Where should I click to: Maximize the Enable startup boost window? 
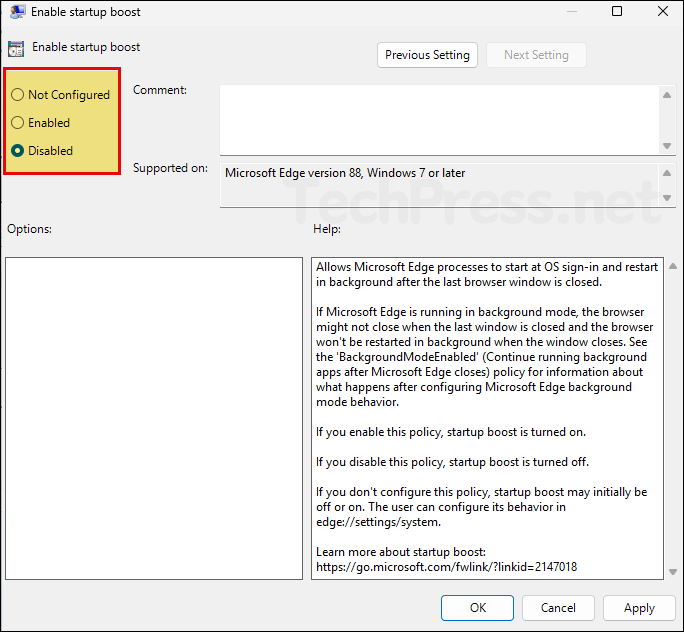pos(617,11)
